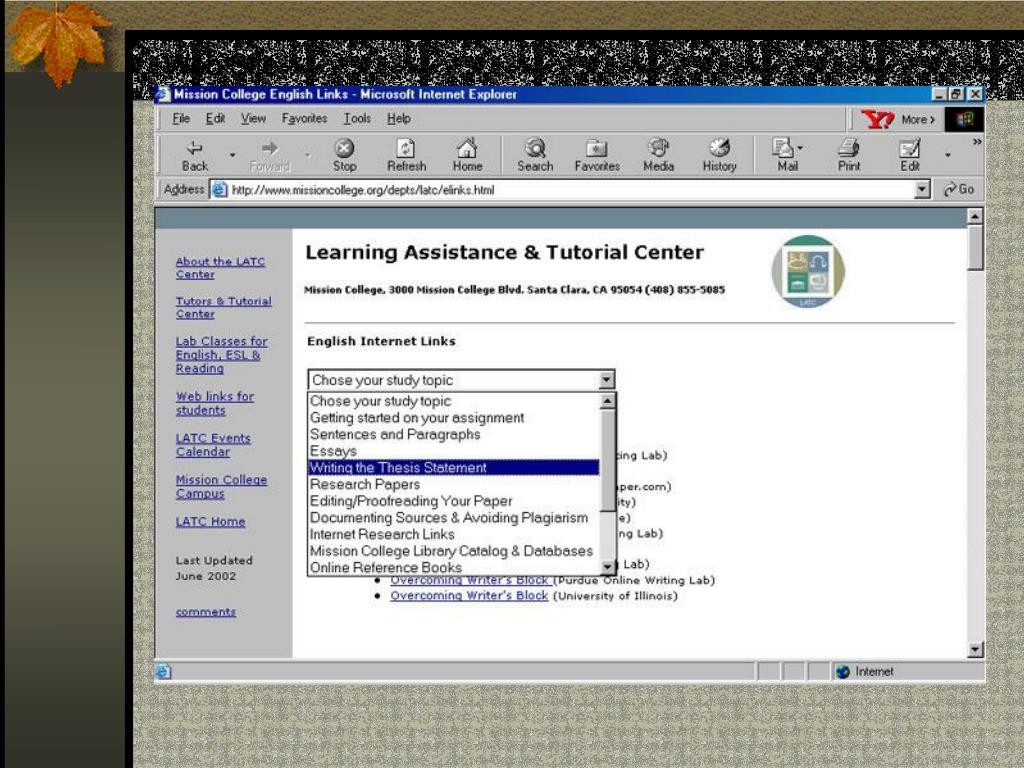Expand the toolbar overflow chevron
1024x768 pixels.
(977, 142)
